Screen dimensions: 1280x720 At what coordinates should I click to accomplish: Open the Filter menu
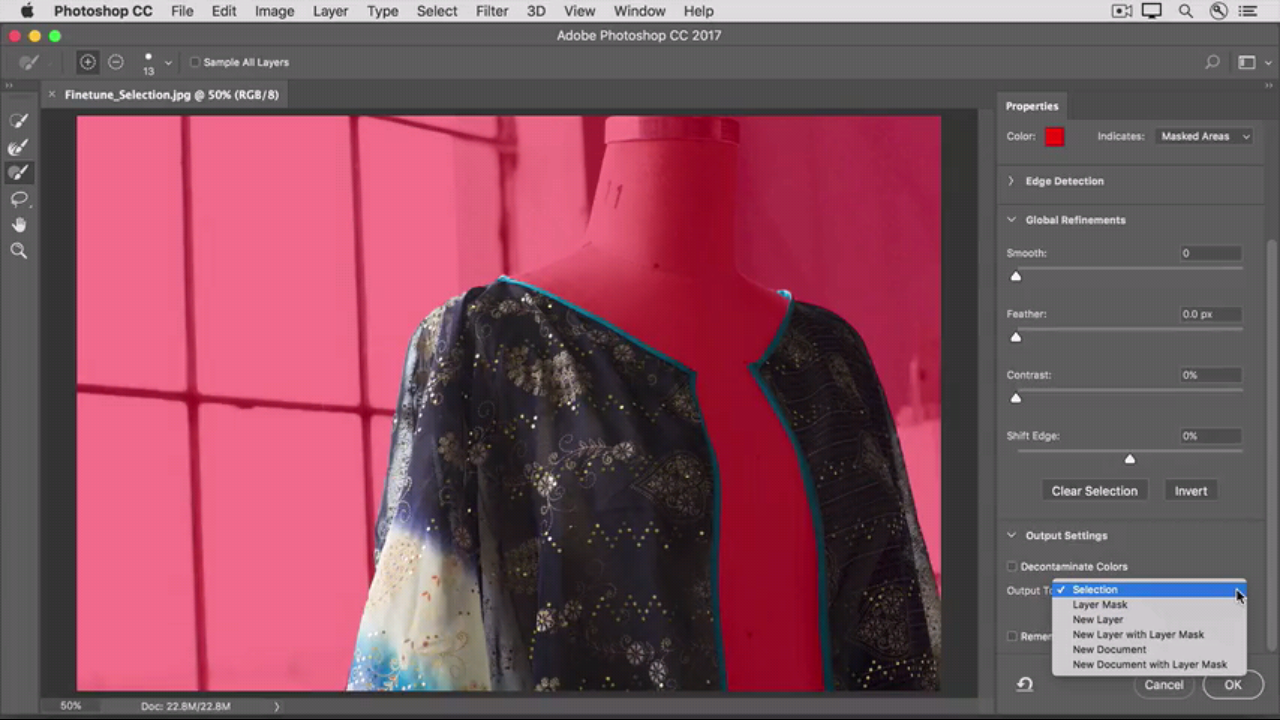(491, 11)
